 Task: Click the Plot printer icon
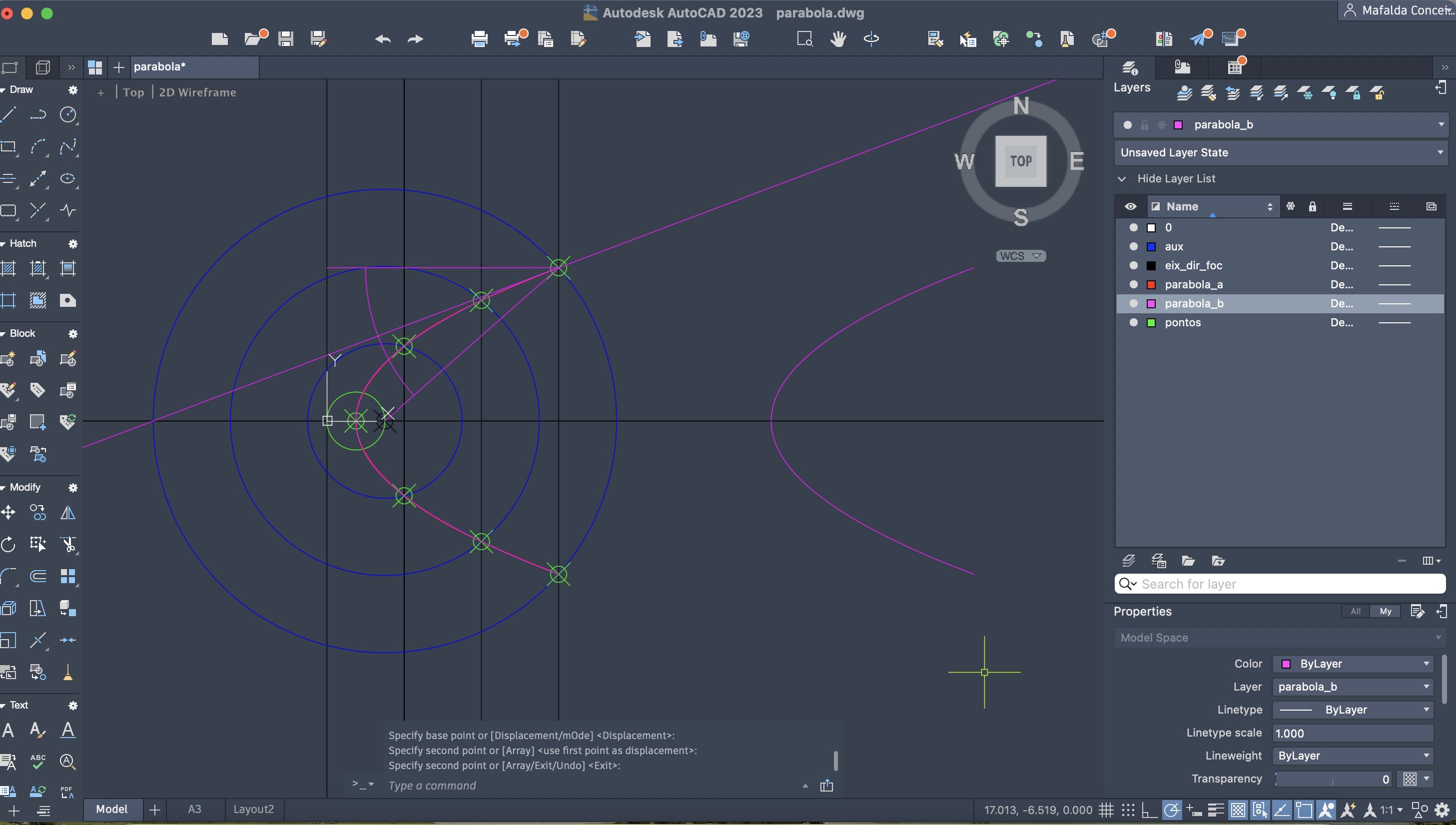click(x=479, y=39)
